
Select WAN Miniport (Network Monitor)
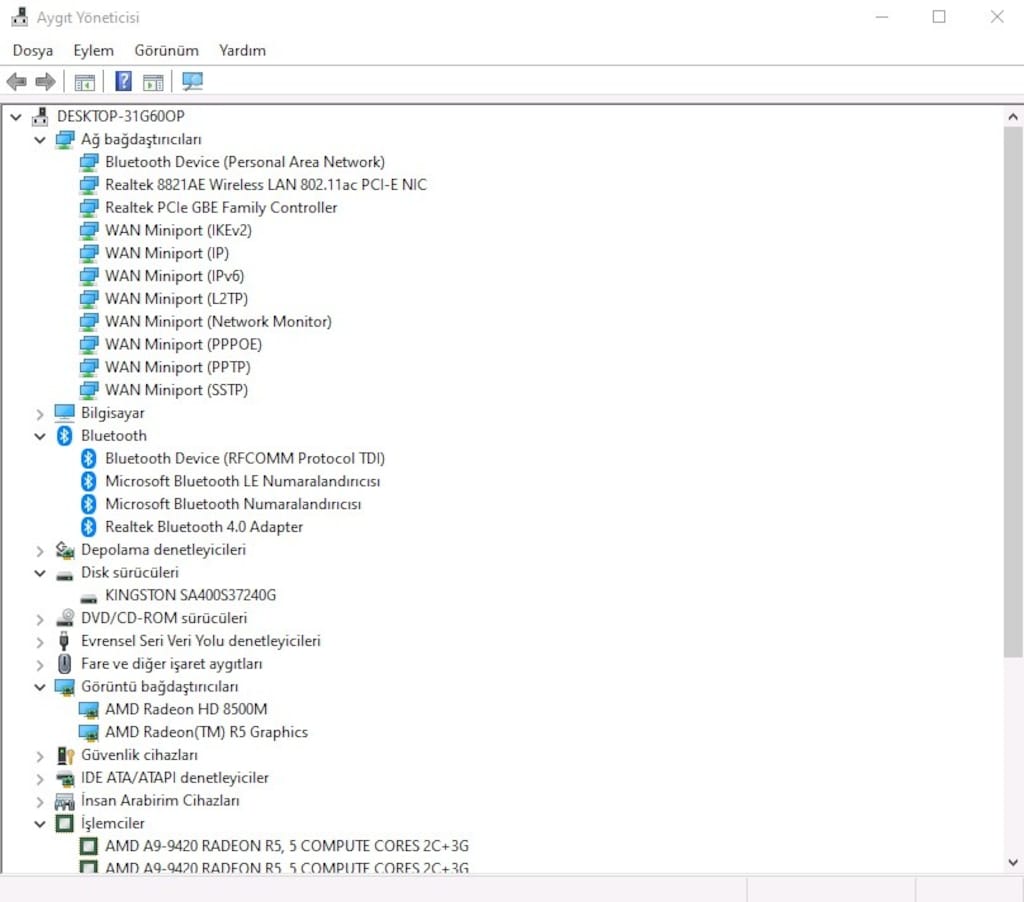pyautogui.click(x=218, y=322)
